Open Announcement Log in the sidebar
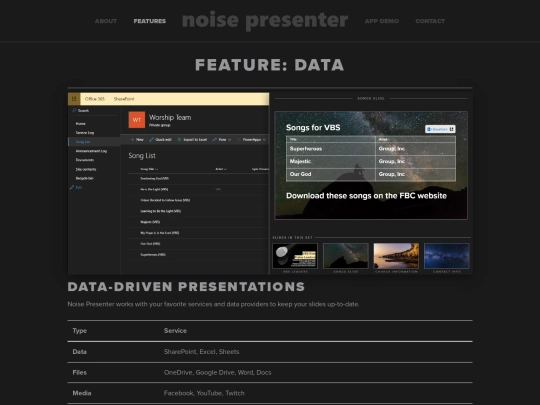Viewport: 540px width, 405px height. [x=91, y=151]
